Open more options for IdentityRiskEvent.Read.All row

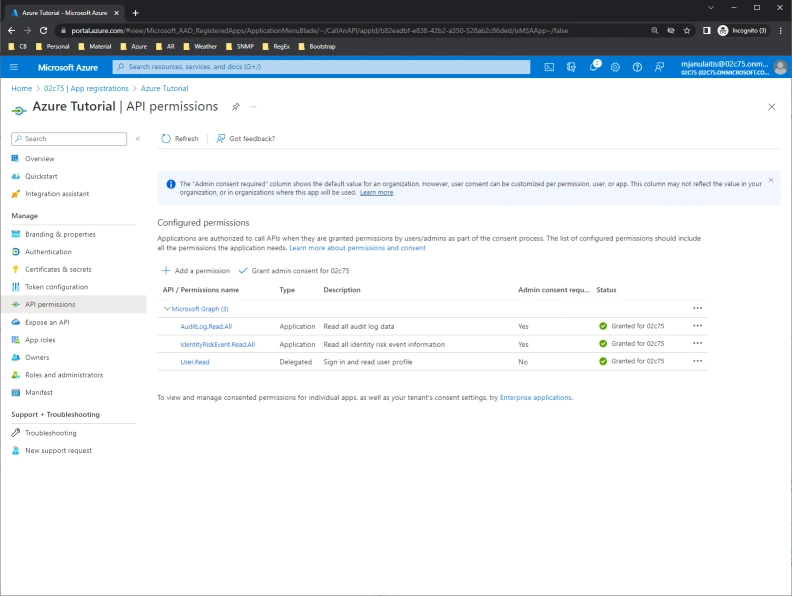pos(698,343)
